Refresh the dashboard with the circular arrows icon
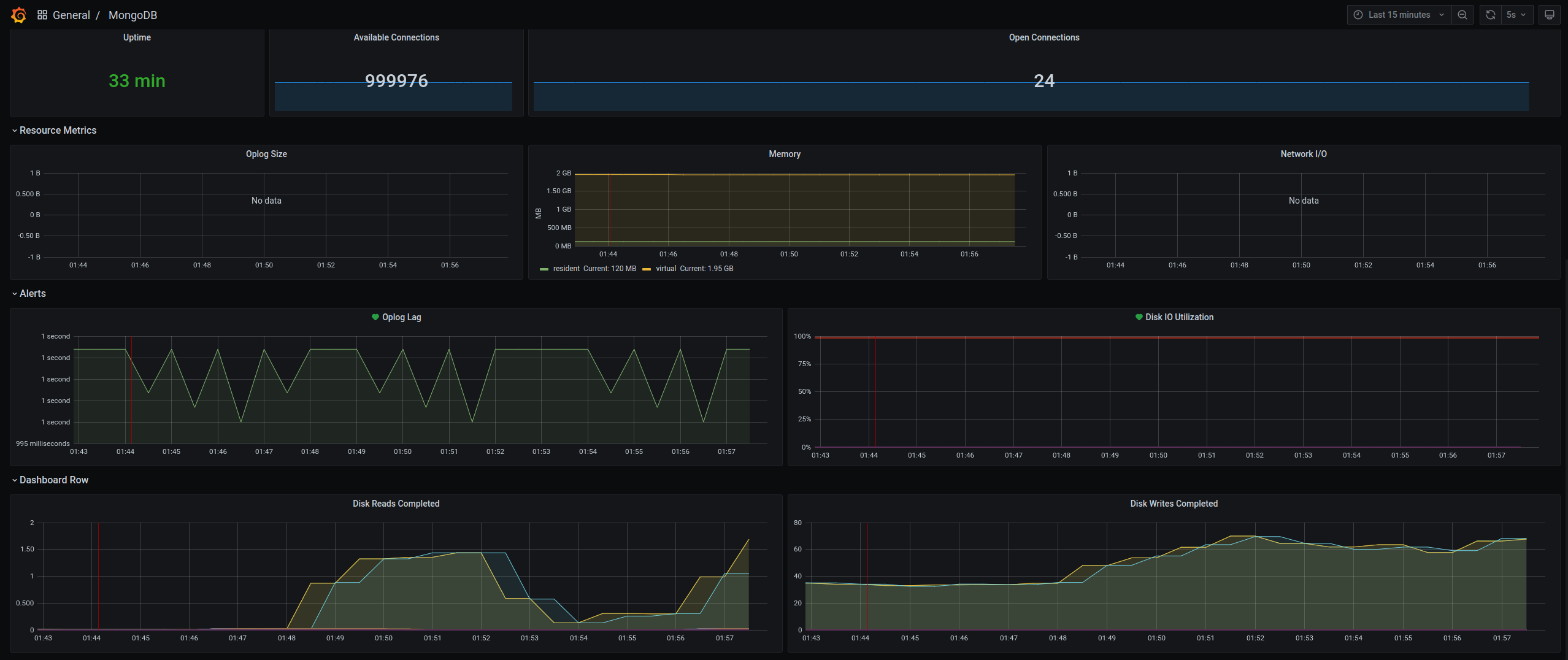1568x660 pixels. pyautogui.click(x=1490, y=15)
